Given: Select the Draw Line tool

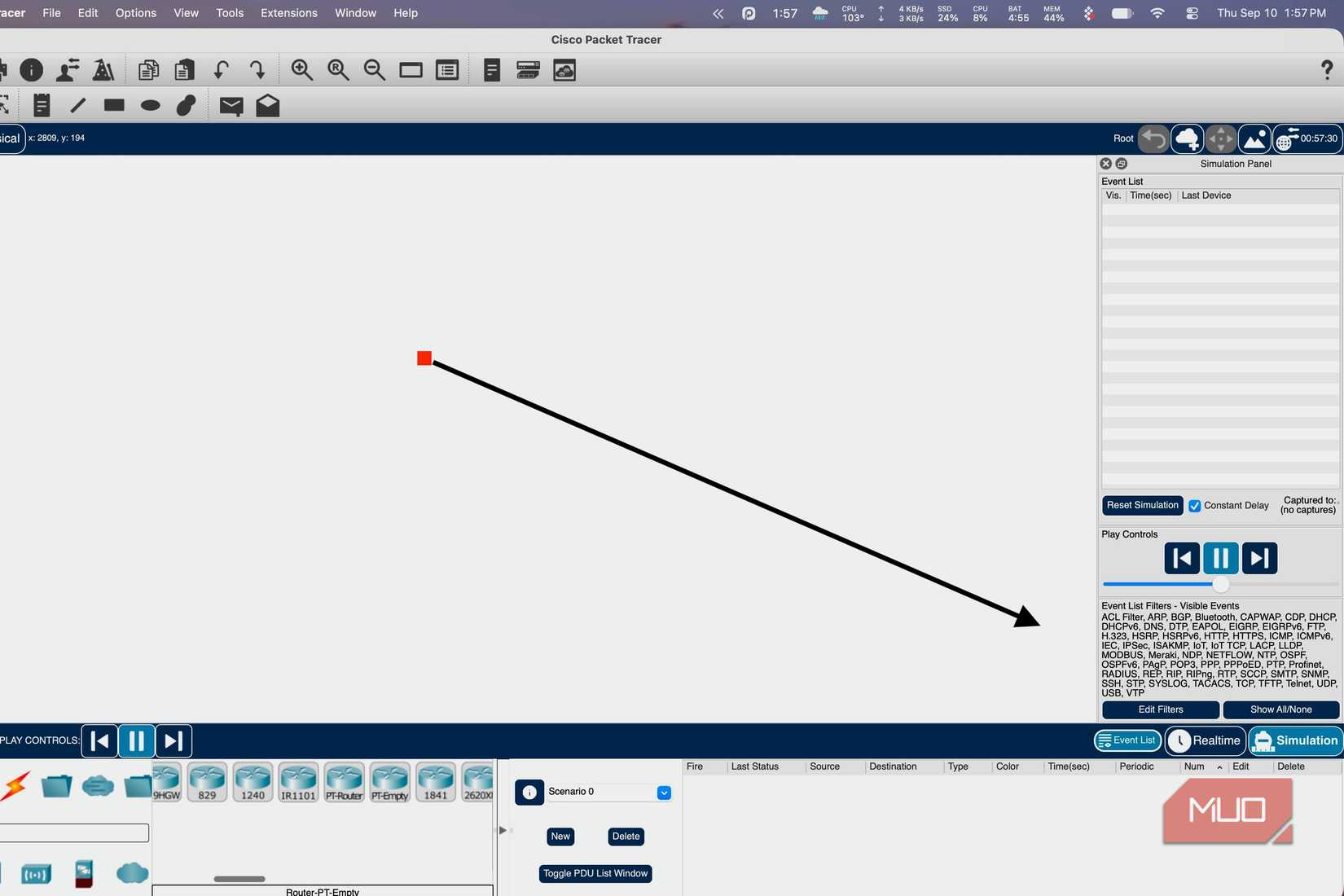Looking at the screenshot, I should 78,105.
